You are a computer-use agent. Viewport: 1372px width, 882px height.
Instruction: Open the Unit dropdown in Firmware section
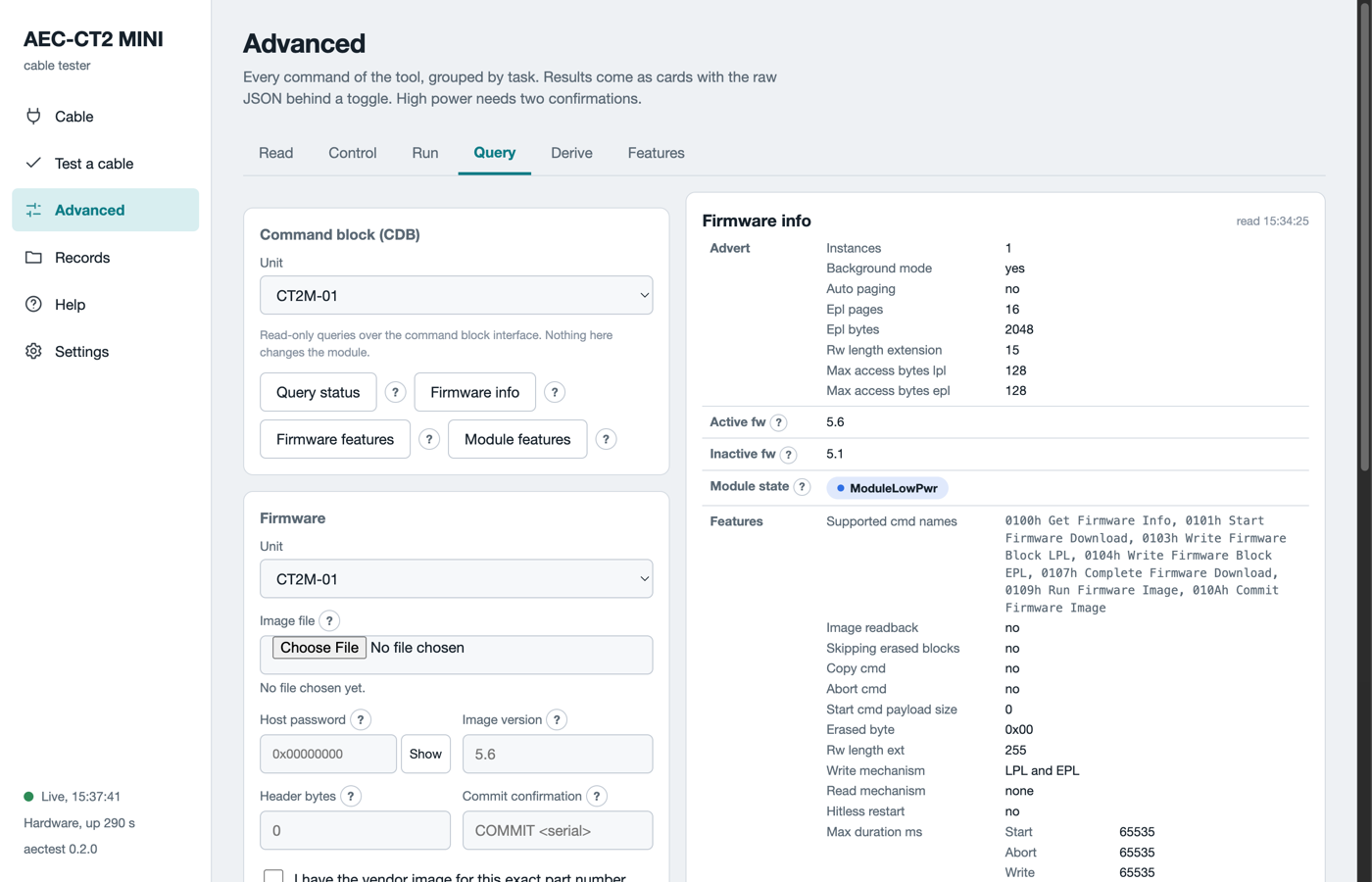(x=456, y=579)
